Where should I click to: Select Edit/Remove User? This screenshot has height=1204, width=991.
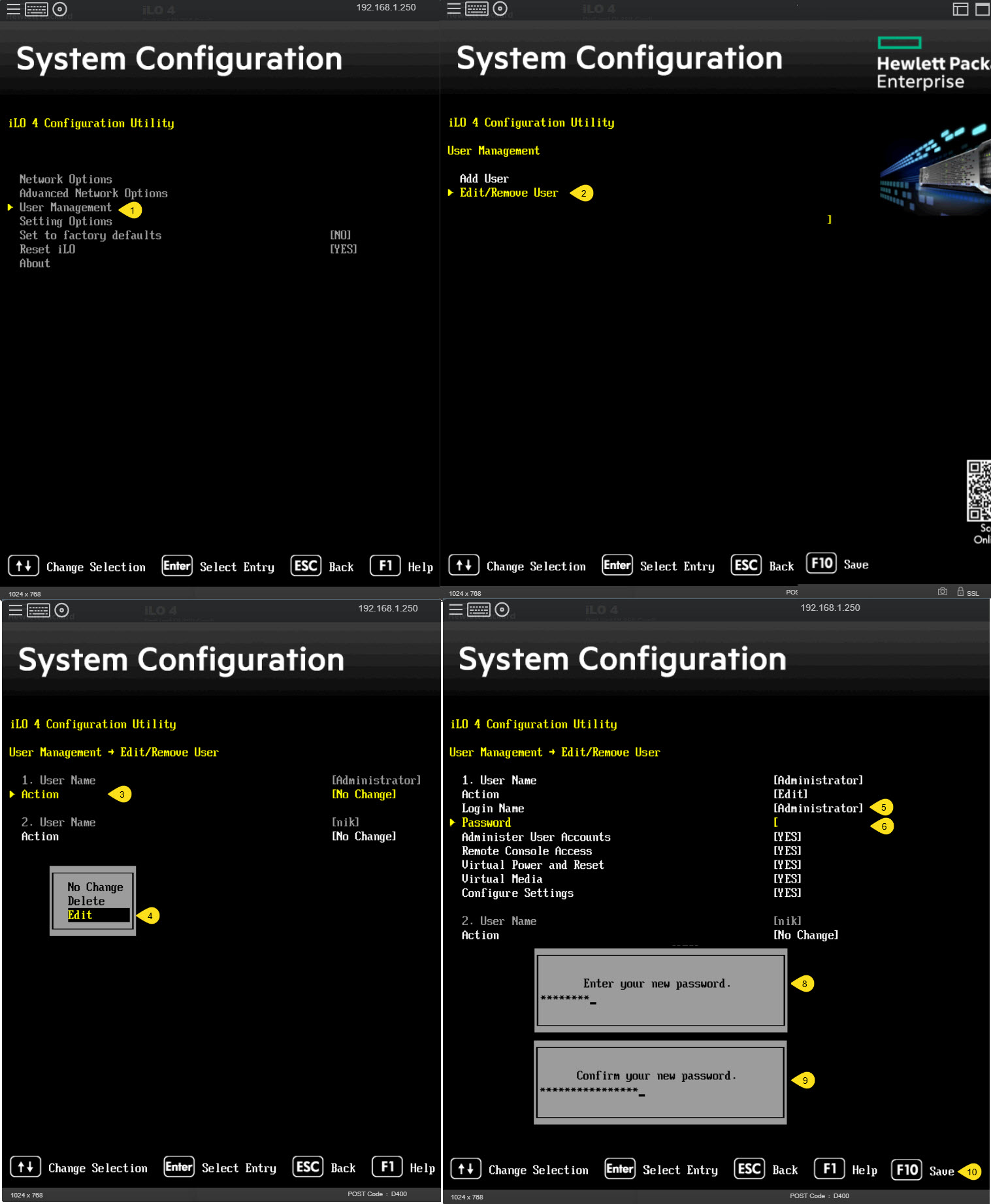[509, 193]
